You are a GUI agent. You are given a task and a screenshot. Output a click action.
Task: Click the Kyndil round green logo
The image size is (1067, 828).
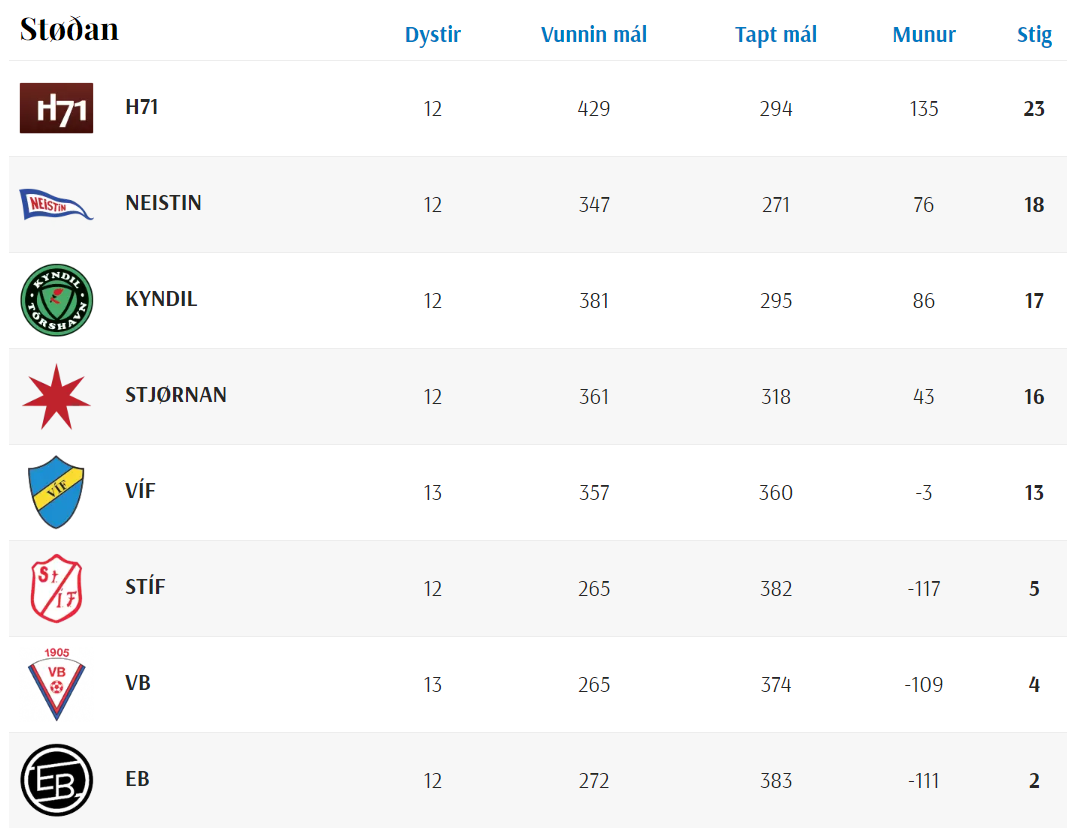(56, 300)
